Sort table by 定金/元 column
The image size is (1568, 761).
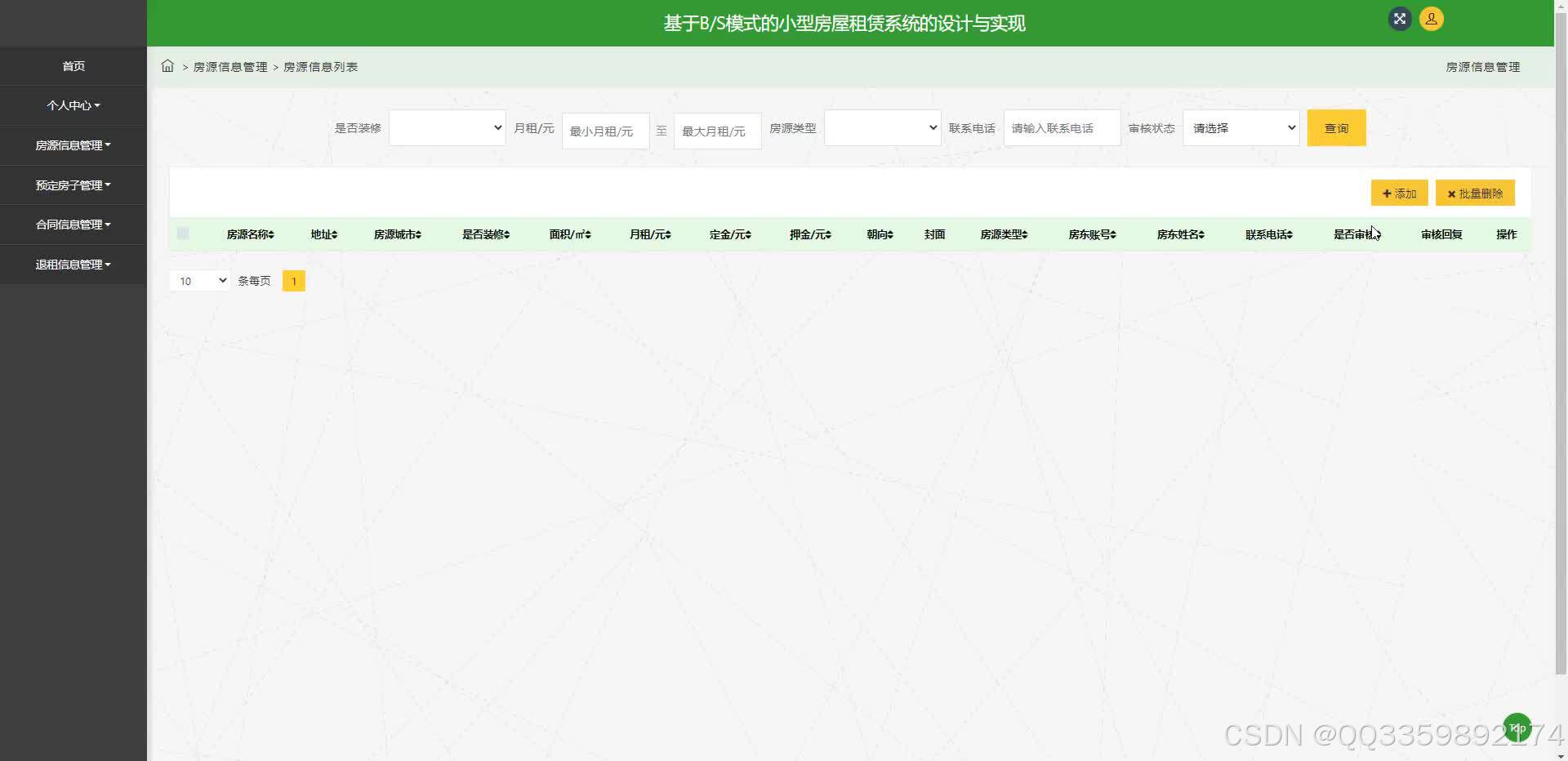730,234
